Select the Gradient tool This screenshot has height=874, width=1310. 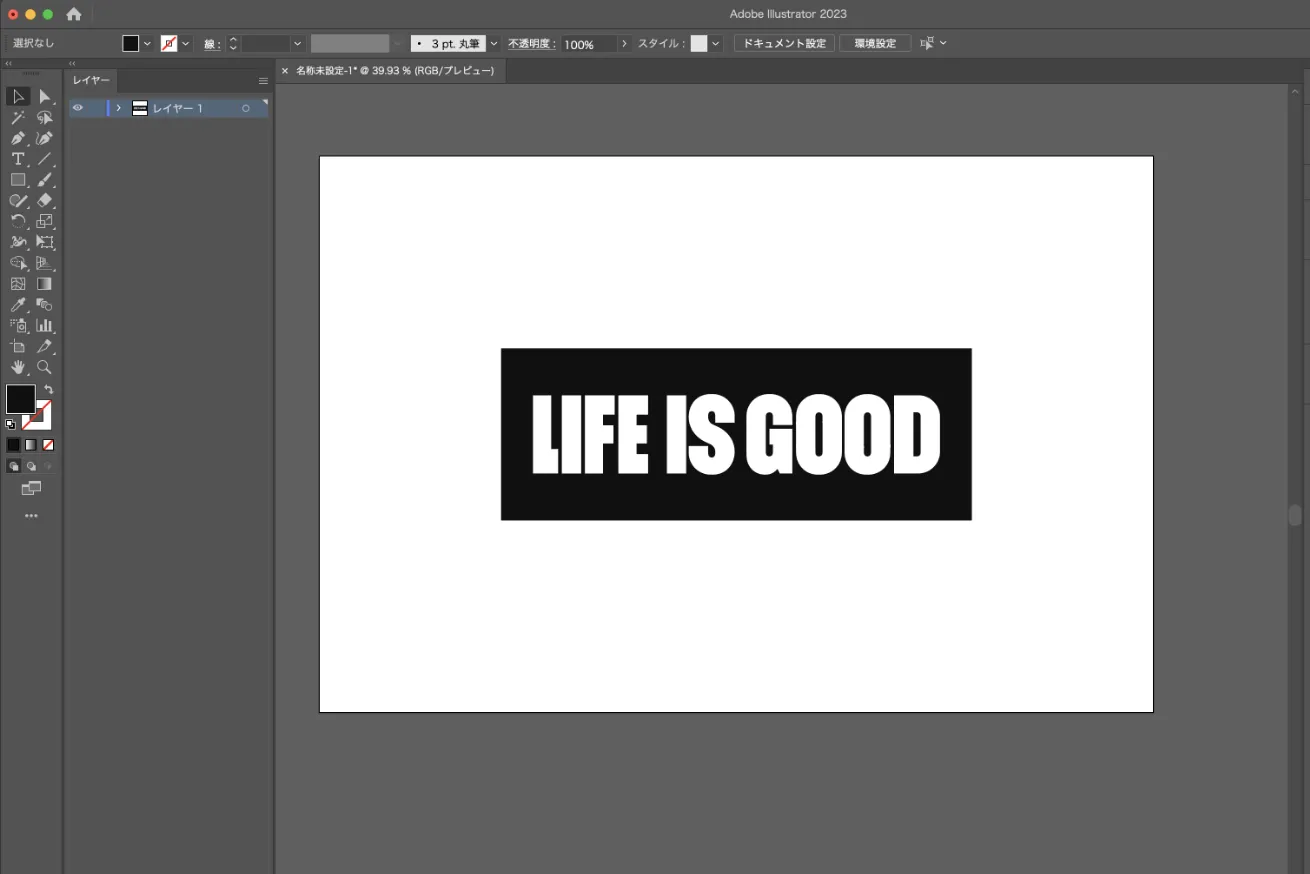(x=44, y=284)
